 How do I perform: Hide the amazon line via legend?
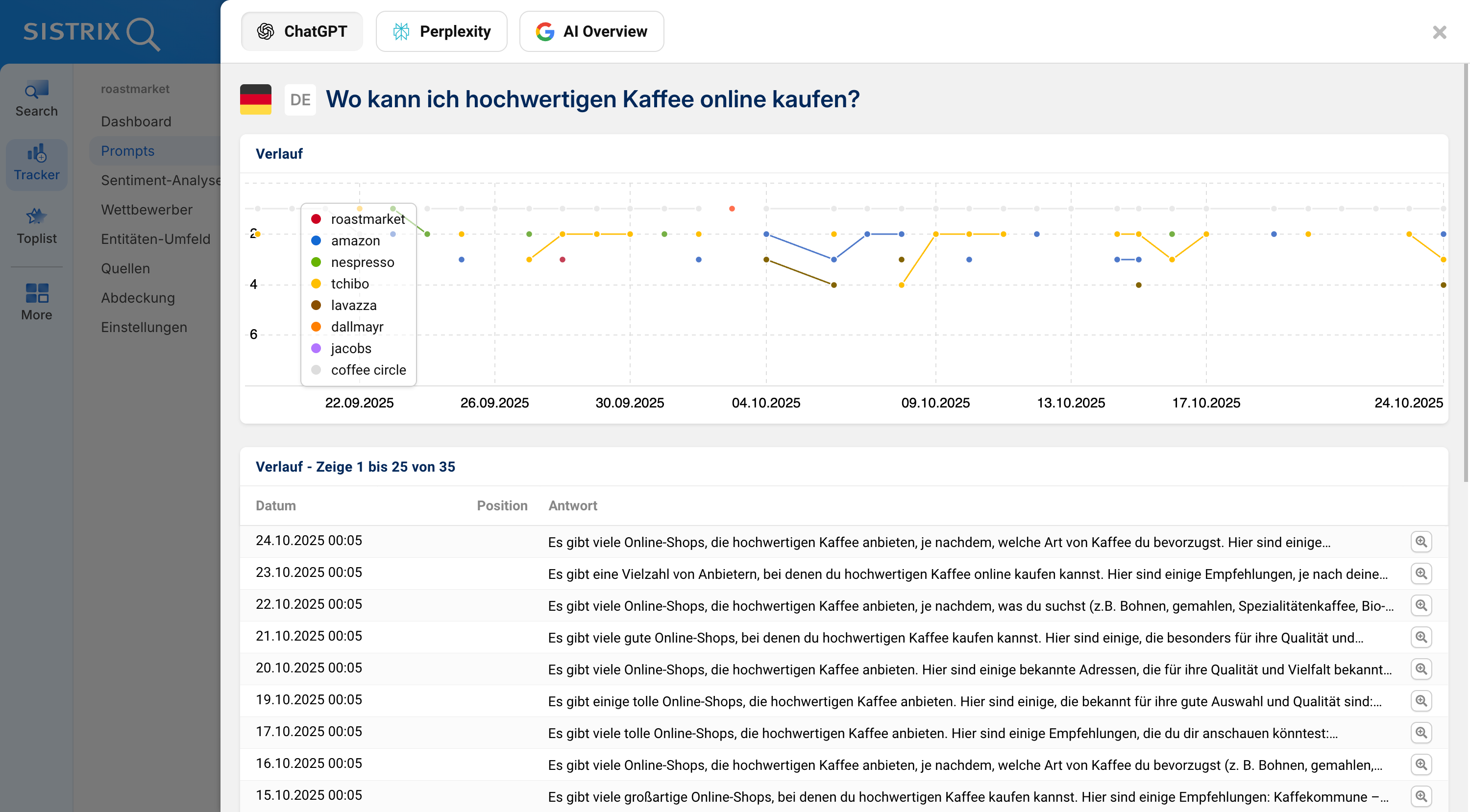tap(356, 240)
